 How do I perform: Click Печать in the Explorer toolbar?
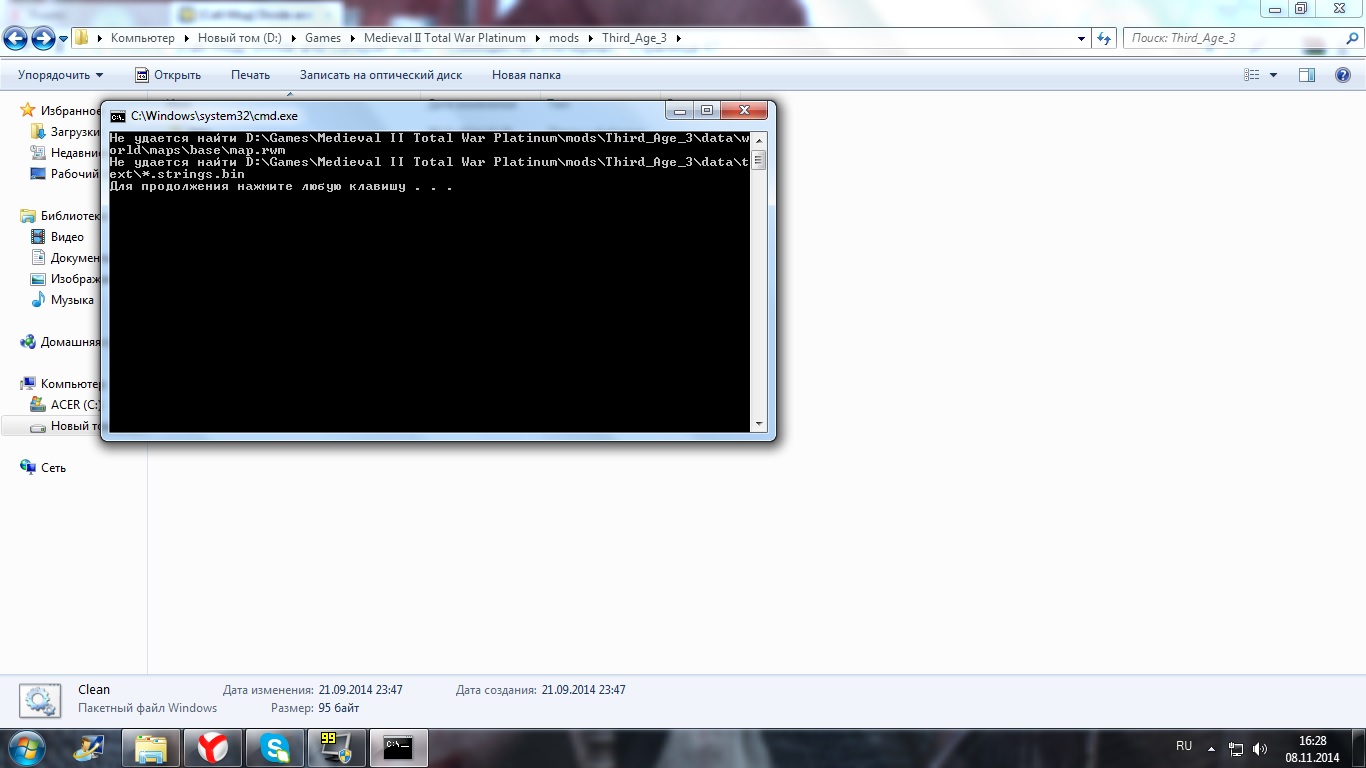click(250, 75)
